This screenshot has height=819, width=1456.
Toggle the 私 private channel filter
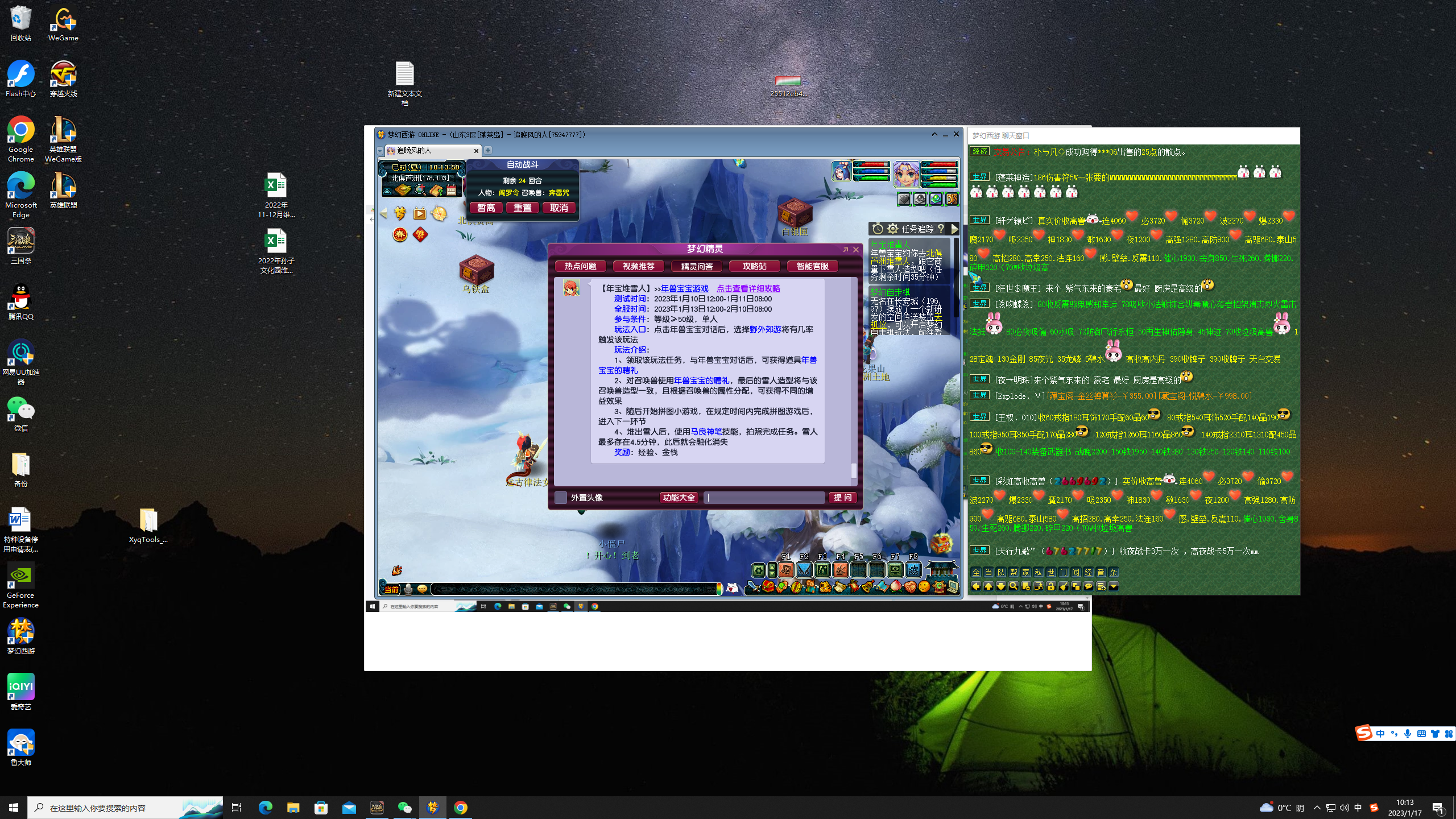point(1039,572)
